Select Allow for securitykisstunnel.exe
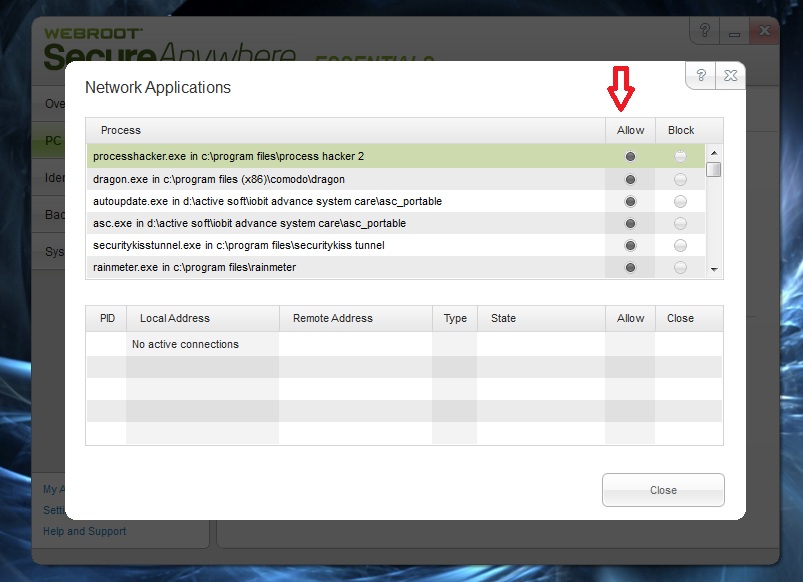This screenshot has width=803, height=582. click(630, 245)
